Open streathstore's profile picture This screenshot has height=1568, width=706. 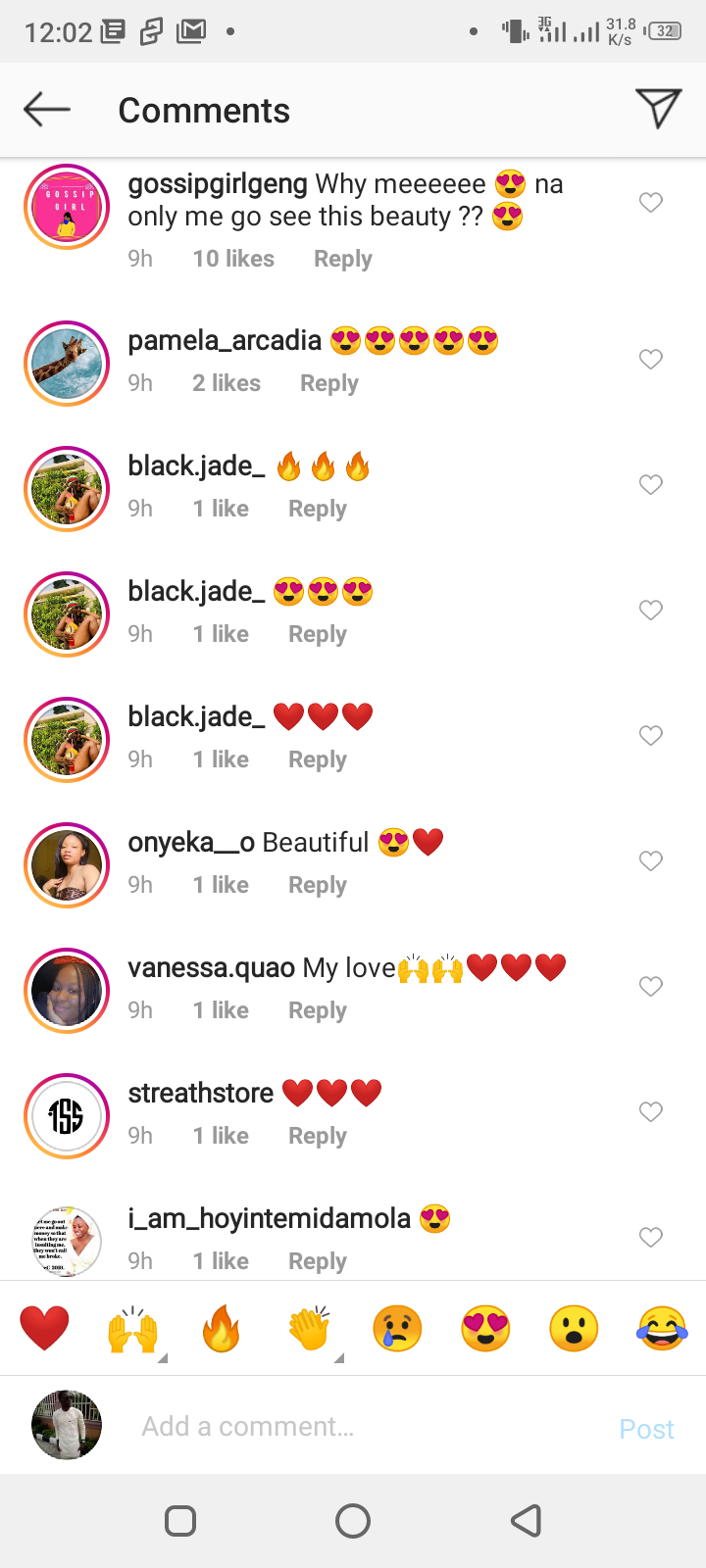tap(67, 1116)
